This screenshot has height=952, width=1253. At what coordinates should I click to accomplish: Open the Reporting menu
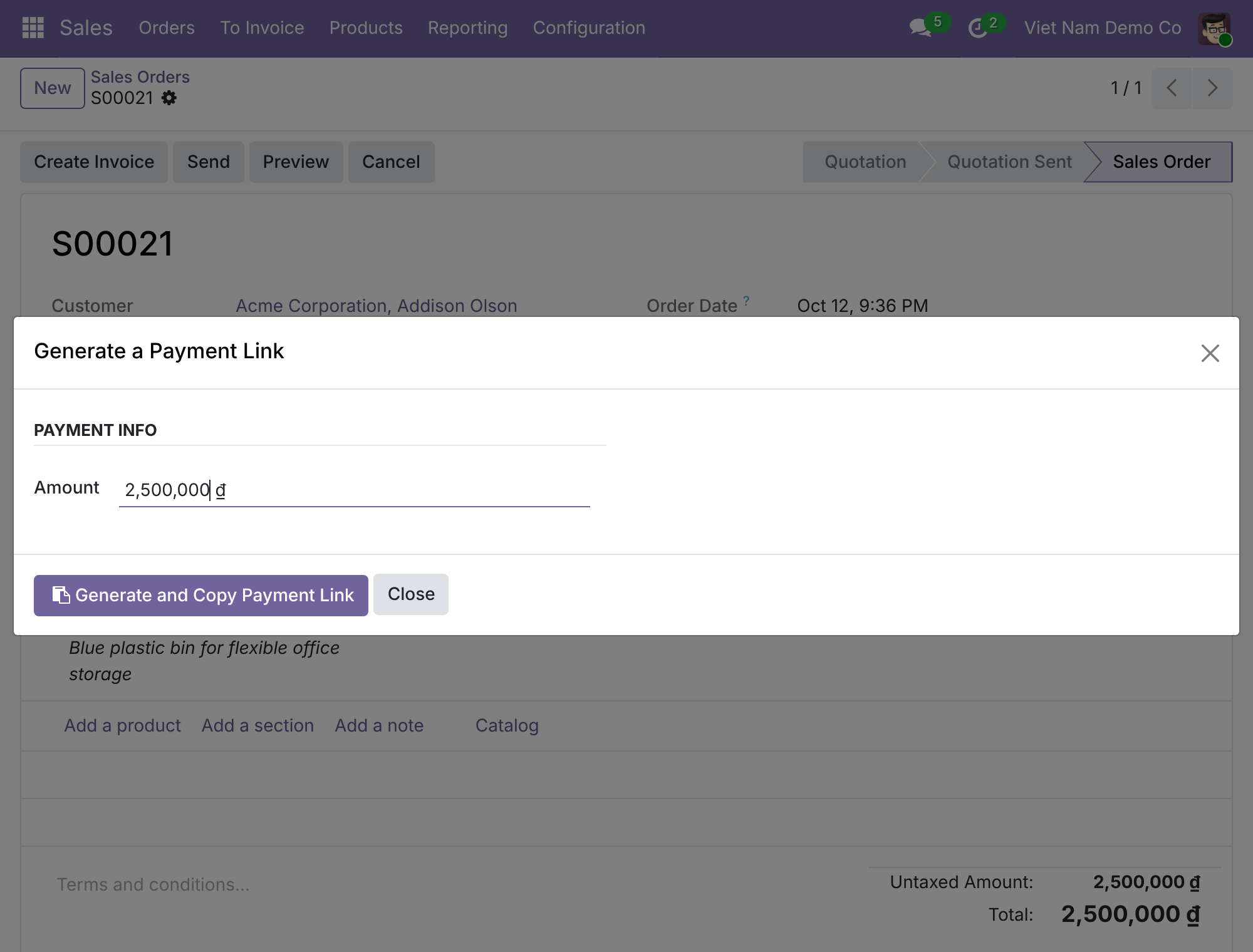point(467,28)
